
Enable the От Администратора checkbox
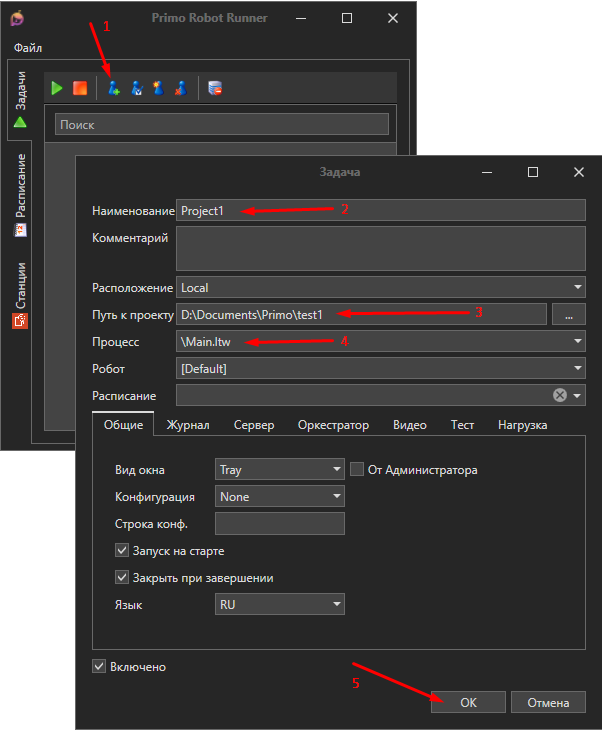pos(357,469)
